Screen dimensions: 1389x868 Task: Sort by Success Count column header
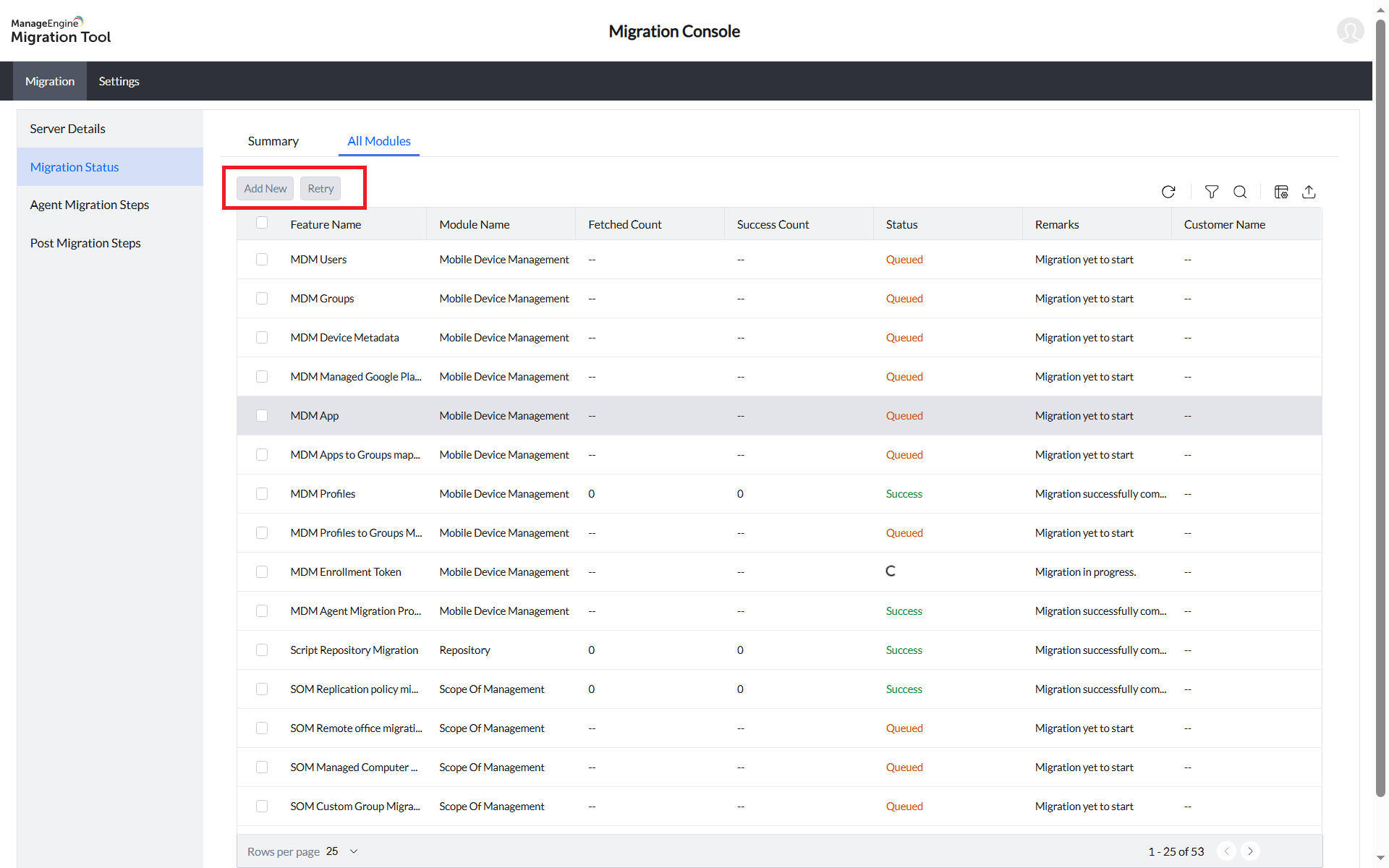pos(773,225)
